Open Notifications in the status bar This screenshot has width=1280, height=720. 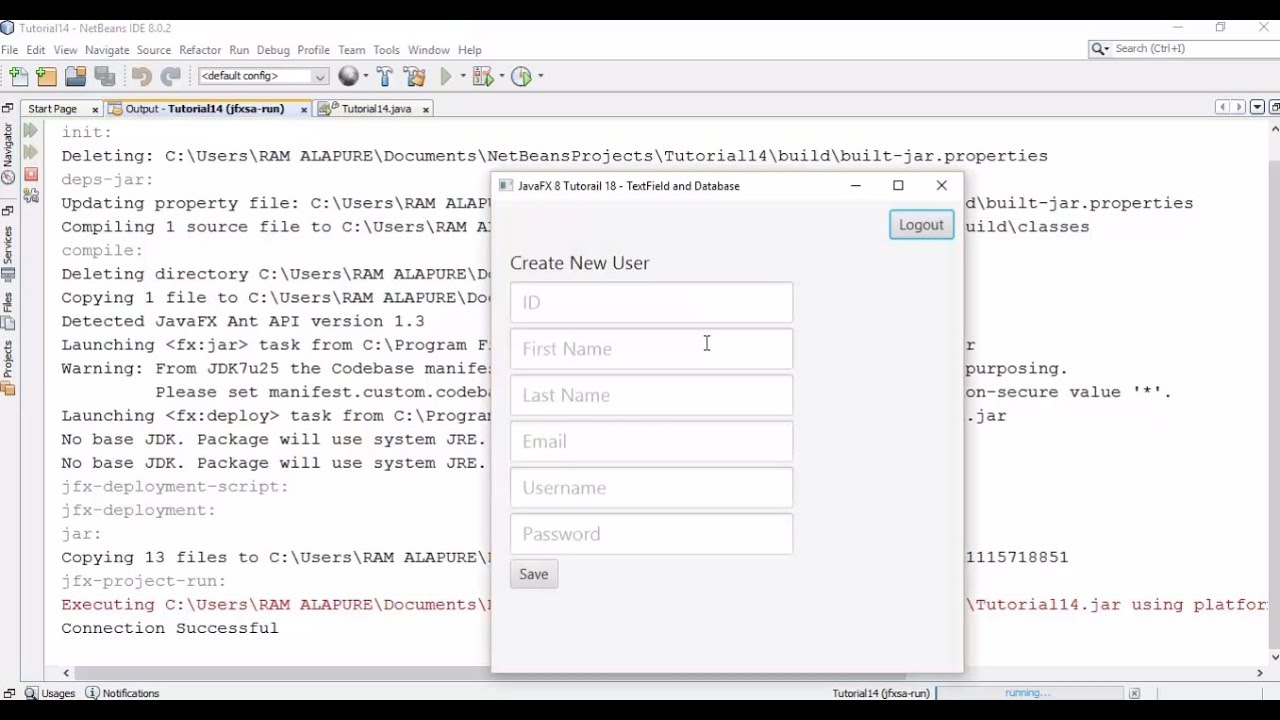coord(122,693)
